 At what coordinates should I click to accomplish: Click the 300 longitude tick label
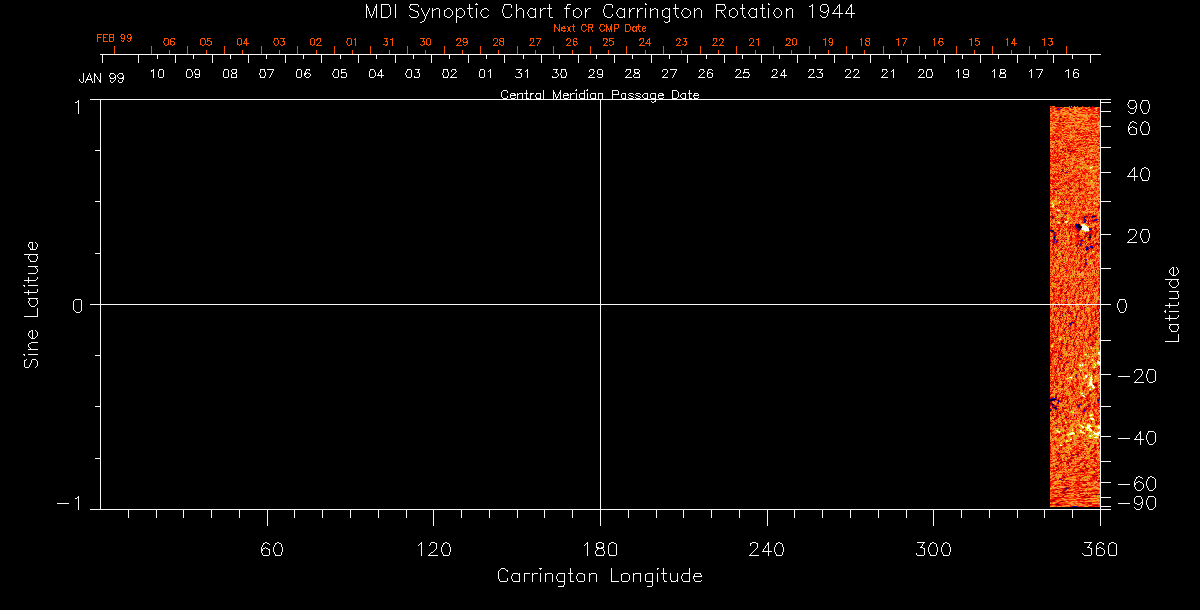click(x=932, y=548)
